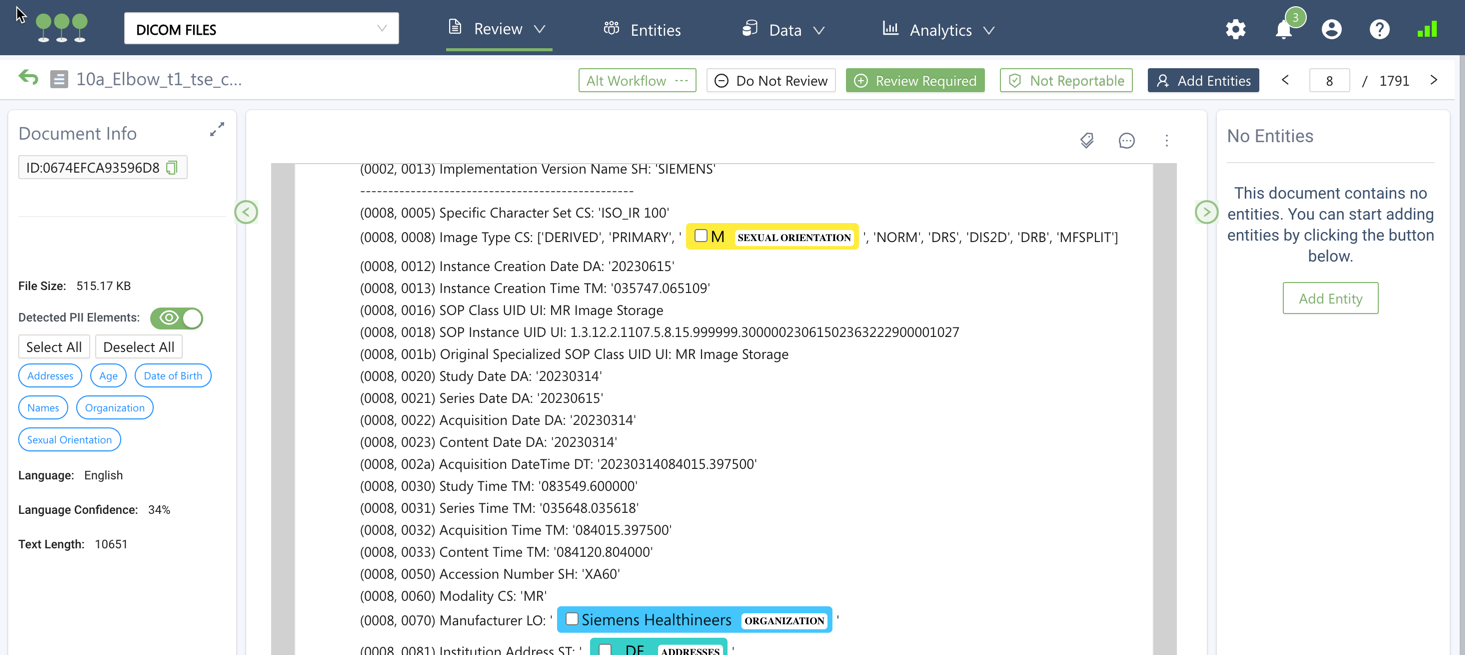Open the document tags icon
This screenshot has width=1465, height=655.
(x=1087, y=141)
